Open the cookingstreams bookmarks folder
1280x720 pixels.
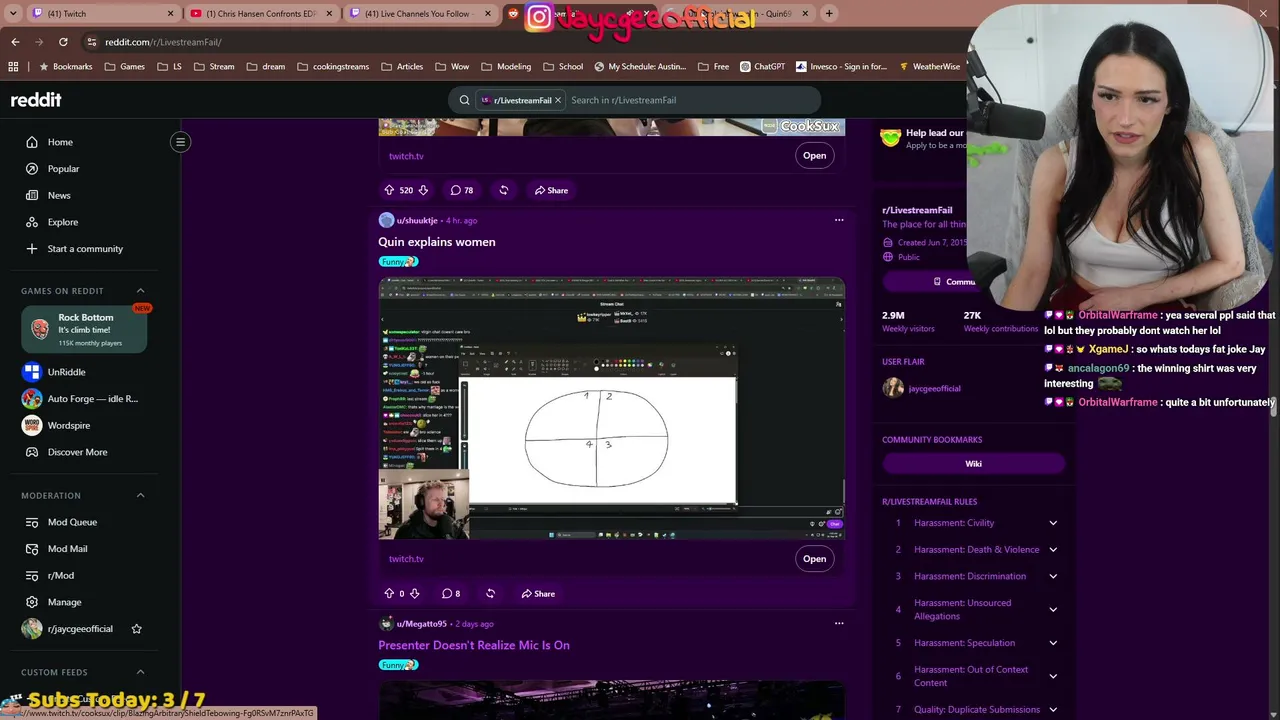tap(333, 67)
